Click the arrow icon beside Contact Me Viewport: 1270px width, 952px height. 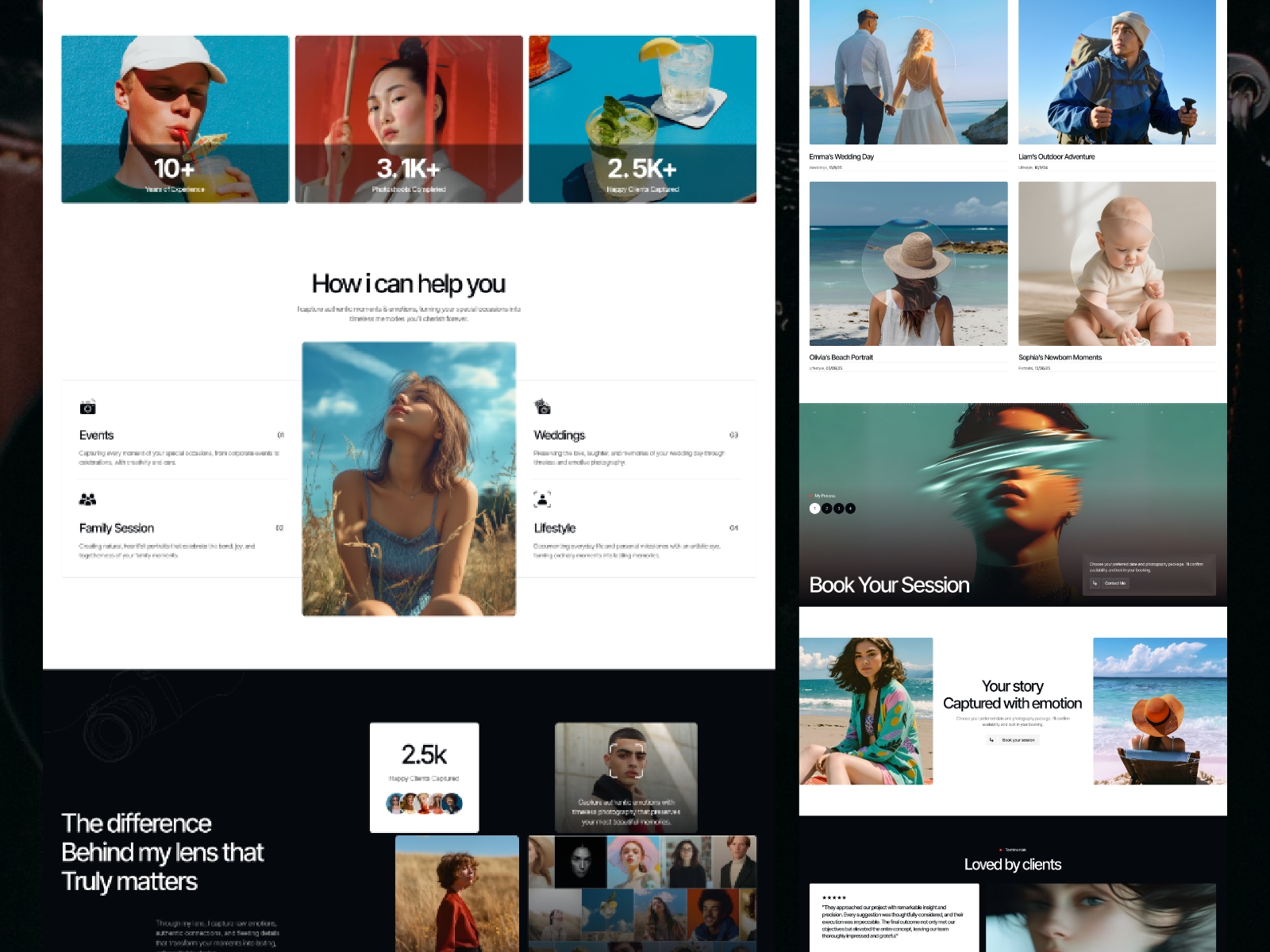pyautogui.click(x=1095, y=583)
